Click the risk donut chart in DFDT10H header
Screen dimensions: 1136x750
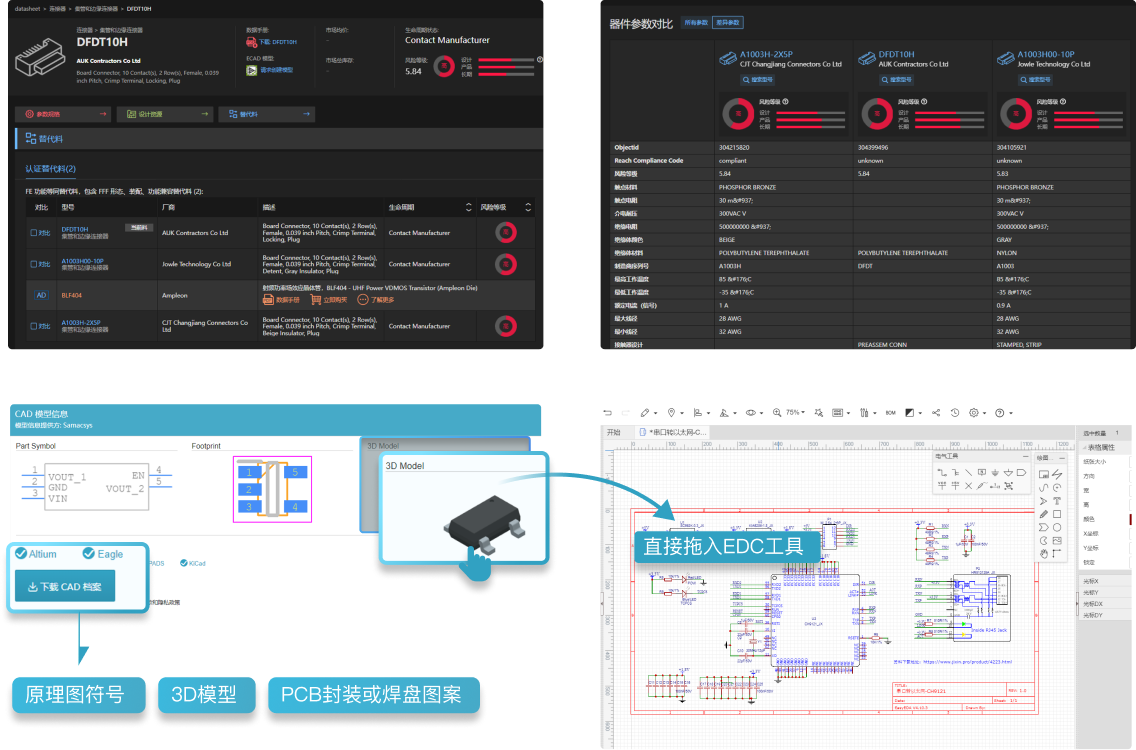pyautogui.click(x=443, y=67)
